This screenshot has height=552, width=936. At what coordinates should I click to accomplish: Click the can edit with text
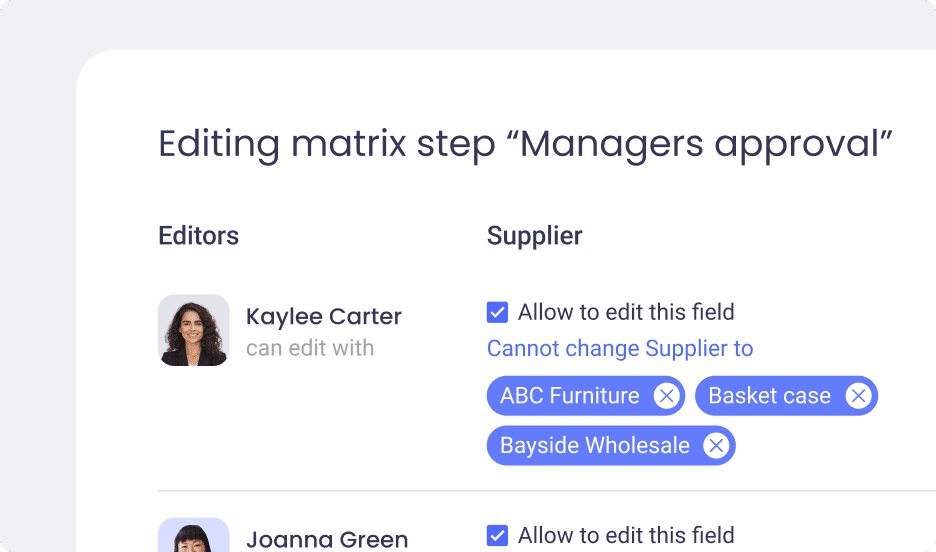click(310, 348)
